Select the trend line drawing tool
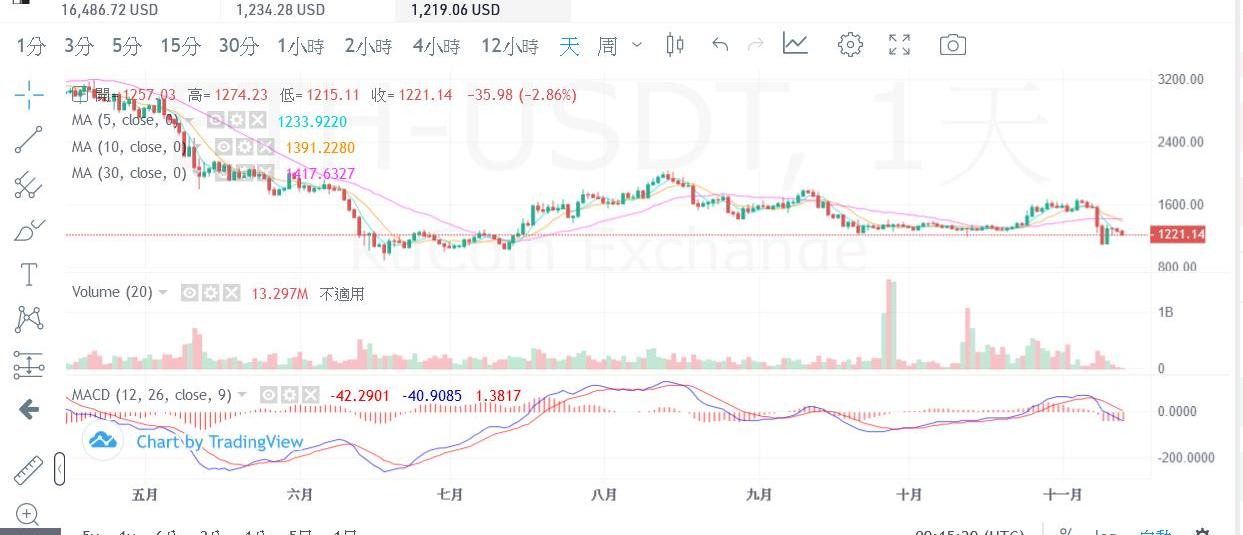 [29, 140]
